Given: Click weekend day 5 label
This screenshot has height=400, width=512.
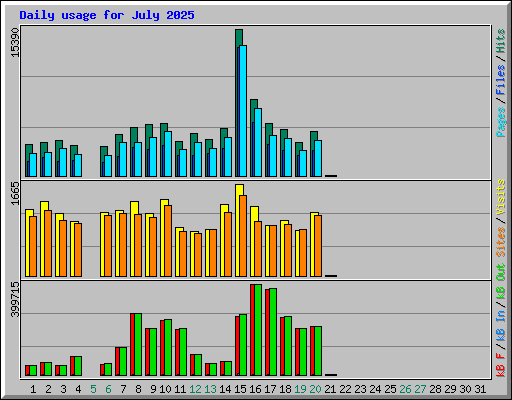Looking at the screenshot, I should 93,389.
